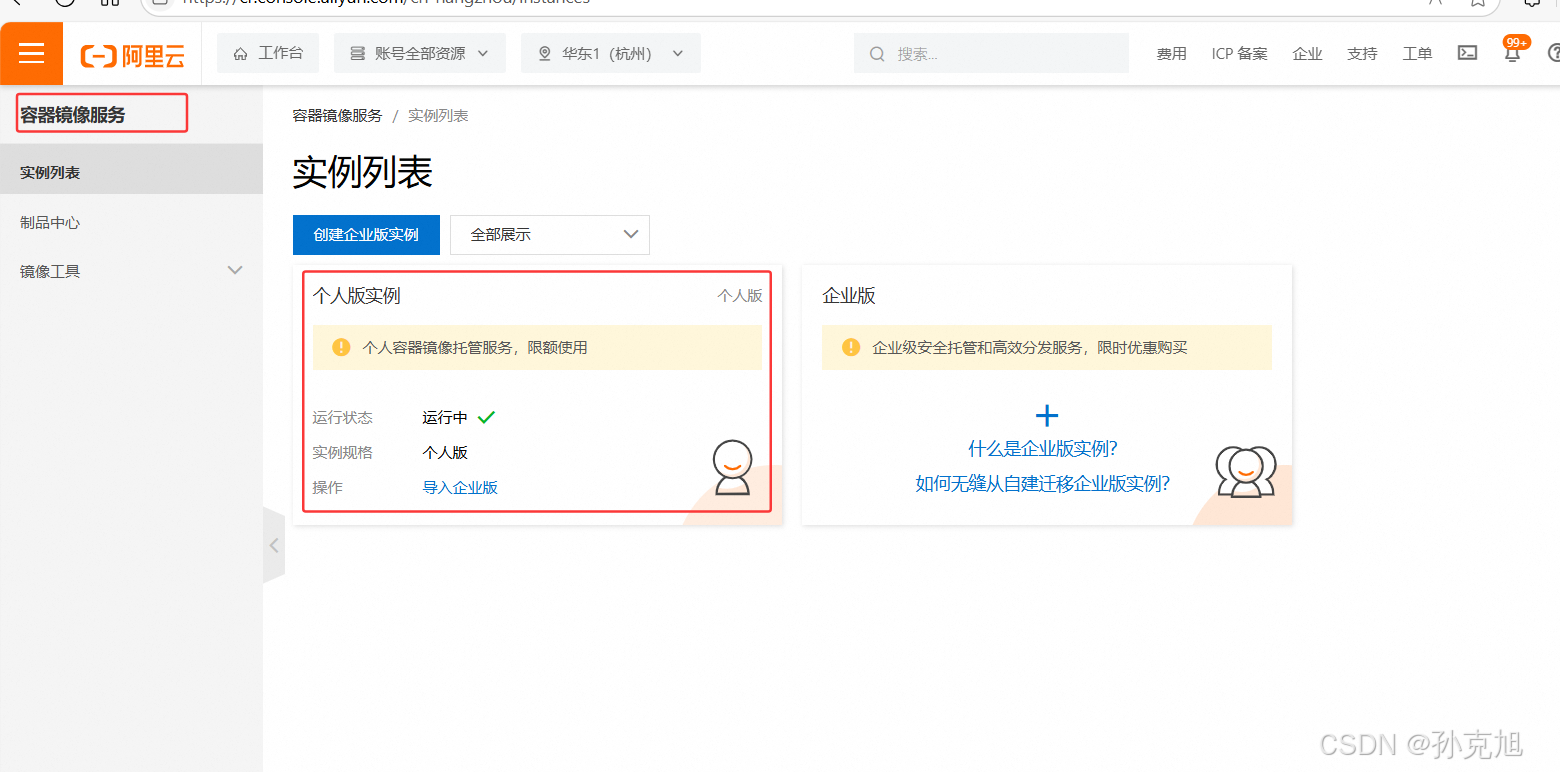The width and height of the screenshot is (1560, 772).
Task: Click the search magnifier icon
Action: tap(877, 54)
